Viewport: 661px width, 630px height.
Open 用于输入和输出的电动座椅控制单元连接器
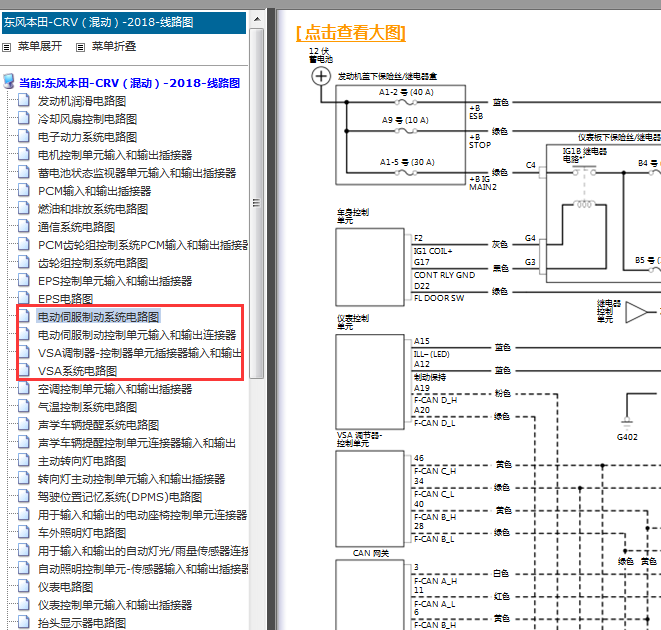point(142,515)
